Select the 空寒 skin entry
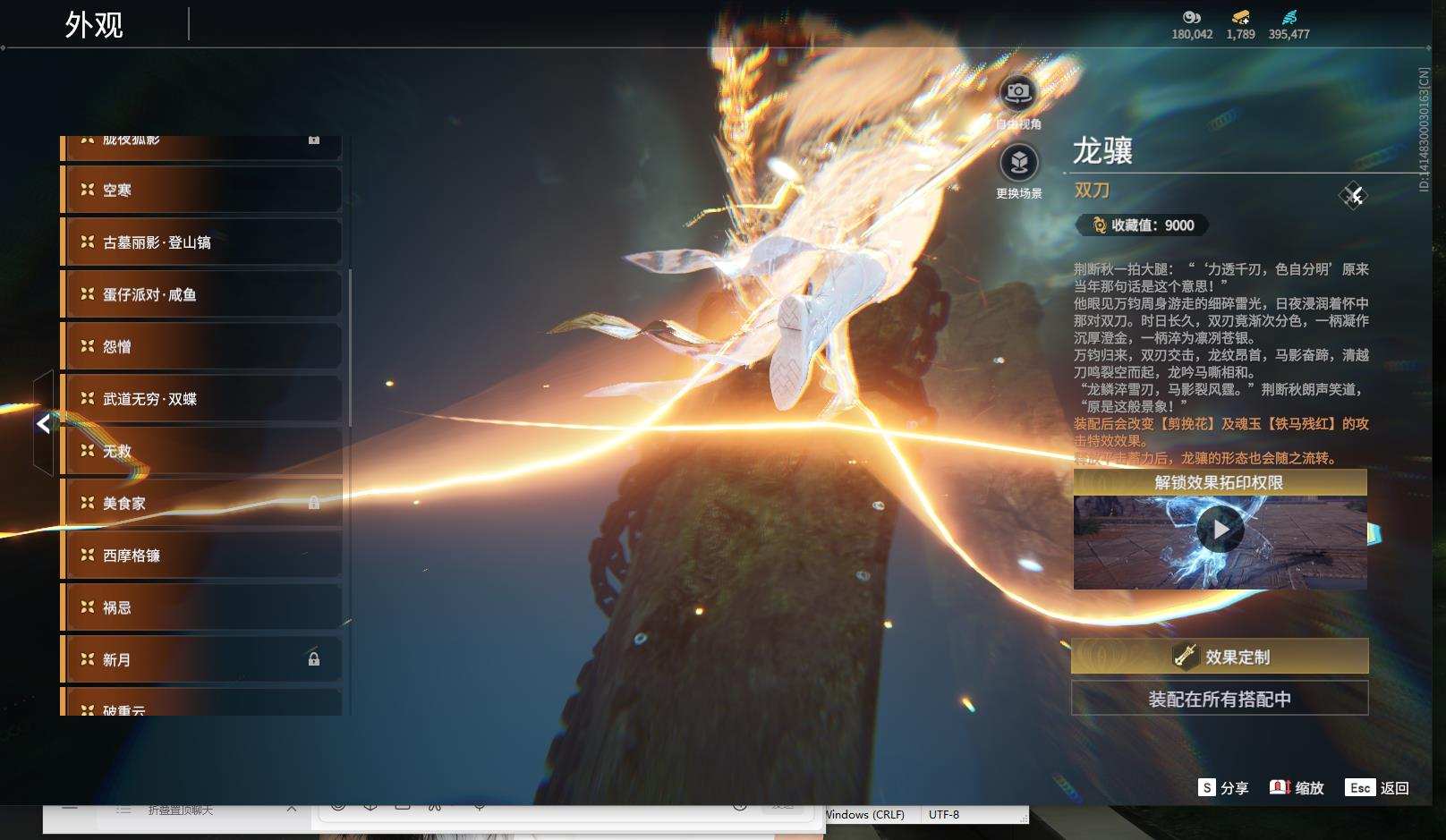 coord(201,190)
